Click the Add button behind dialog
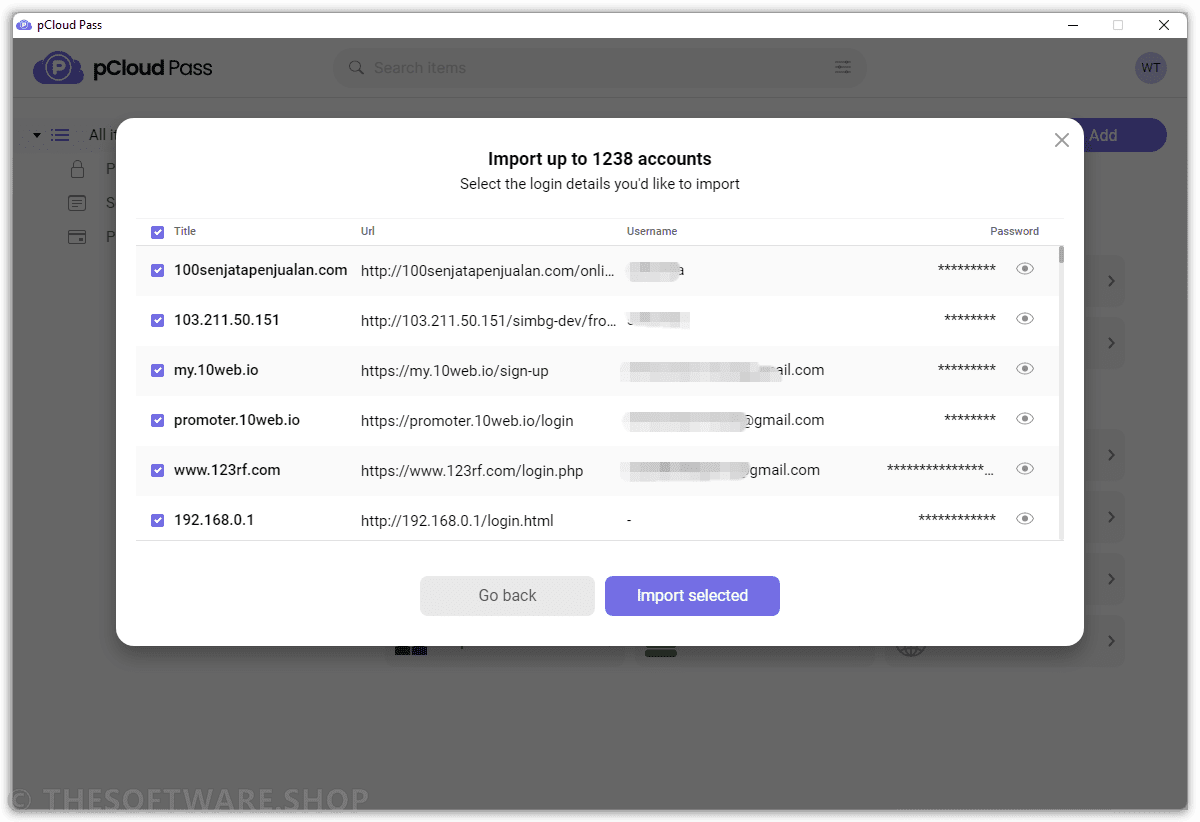This screenshot has width=1200, height=822. (1125, 135)
